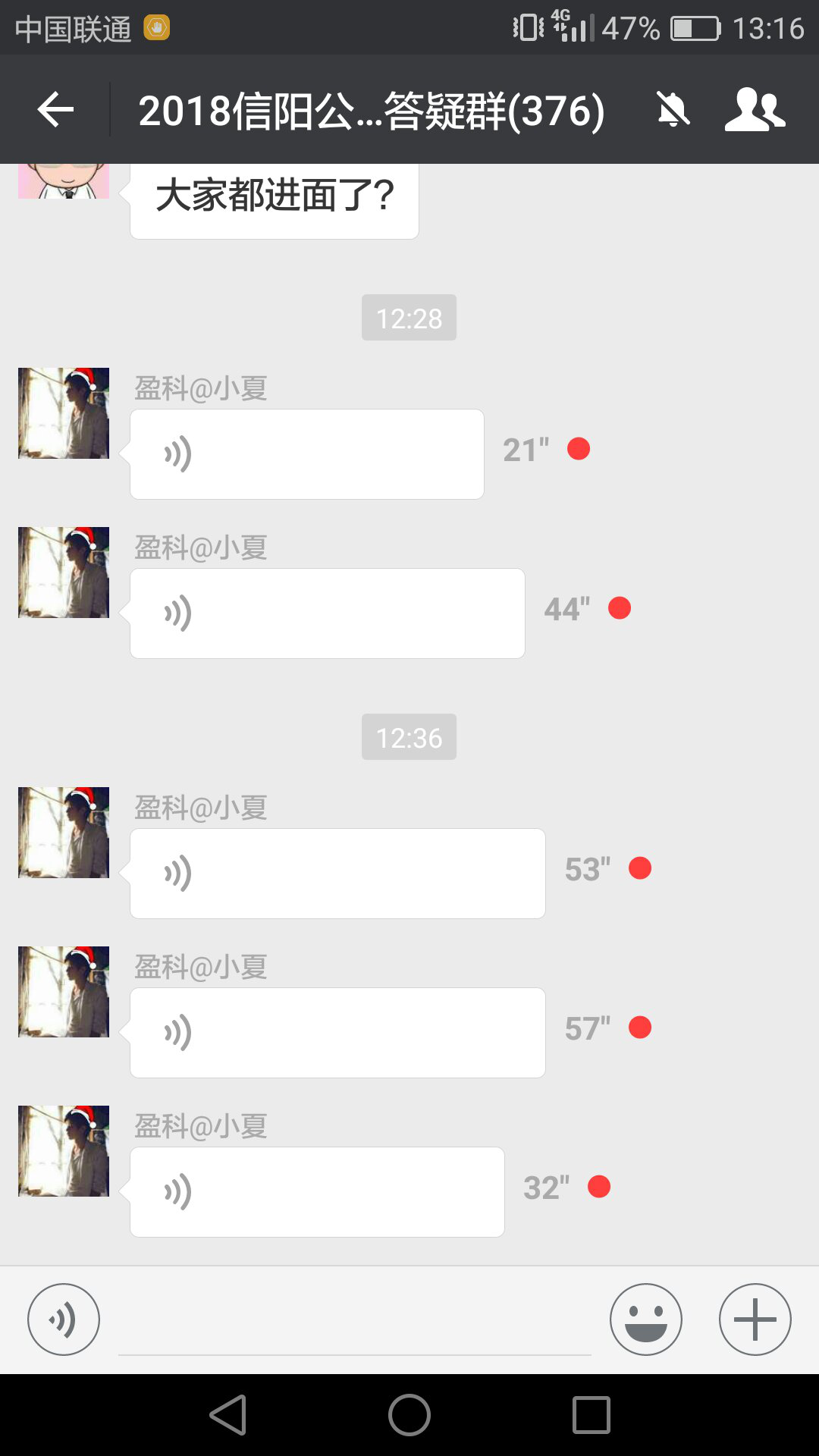The width and height of the screenshot is (819, 1456).
Task: Tap Android home circle button
Action: click(409, 1415)
